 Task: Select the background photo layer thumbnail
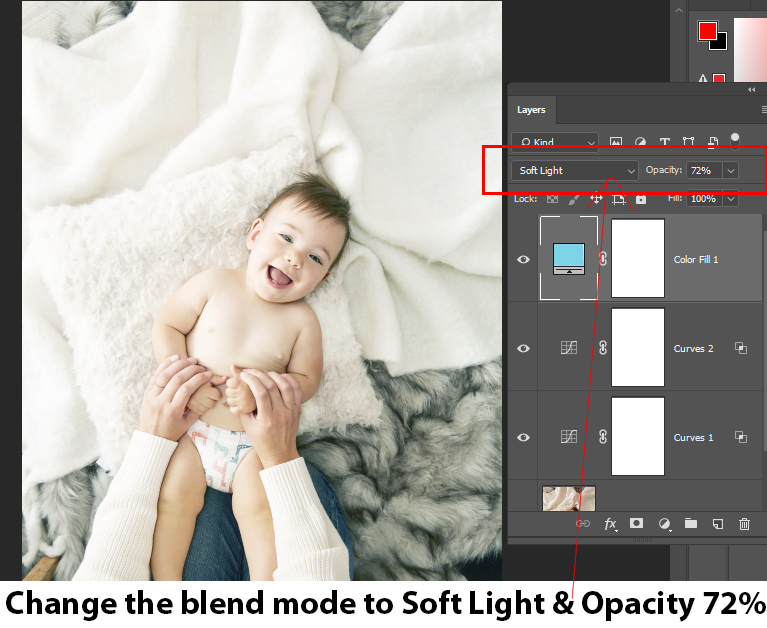click(569, 498)
